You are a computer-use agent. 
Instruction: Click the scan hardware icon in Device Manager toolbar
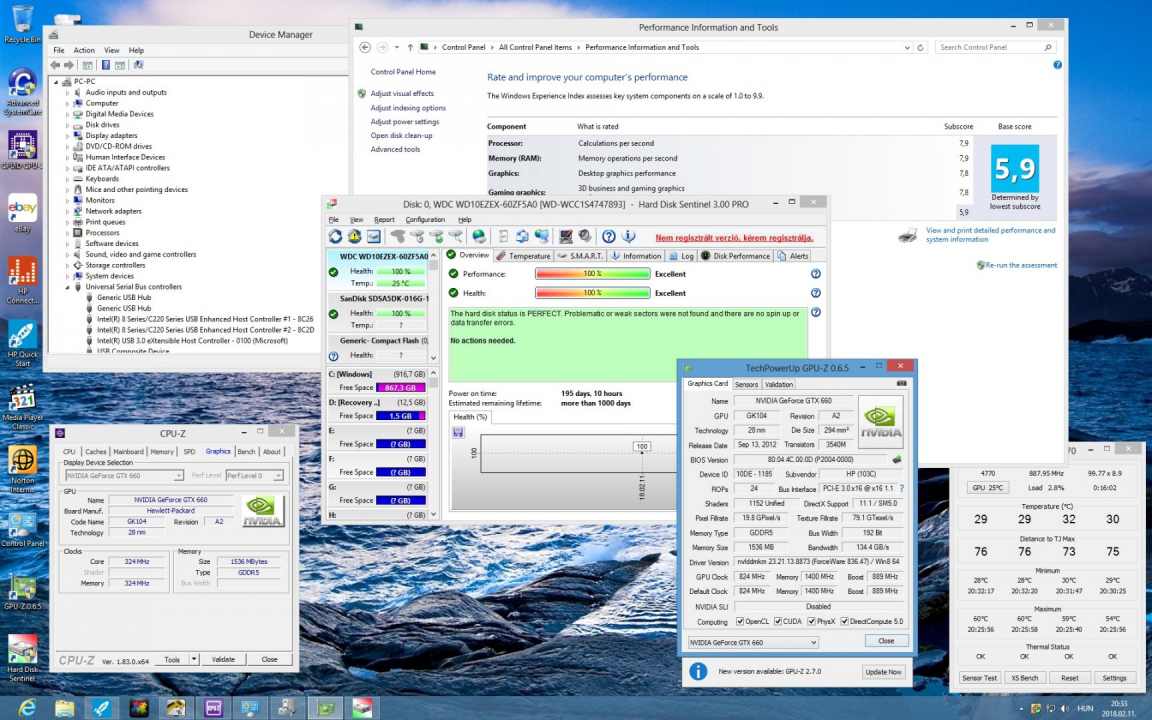tap(138, 65)
